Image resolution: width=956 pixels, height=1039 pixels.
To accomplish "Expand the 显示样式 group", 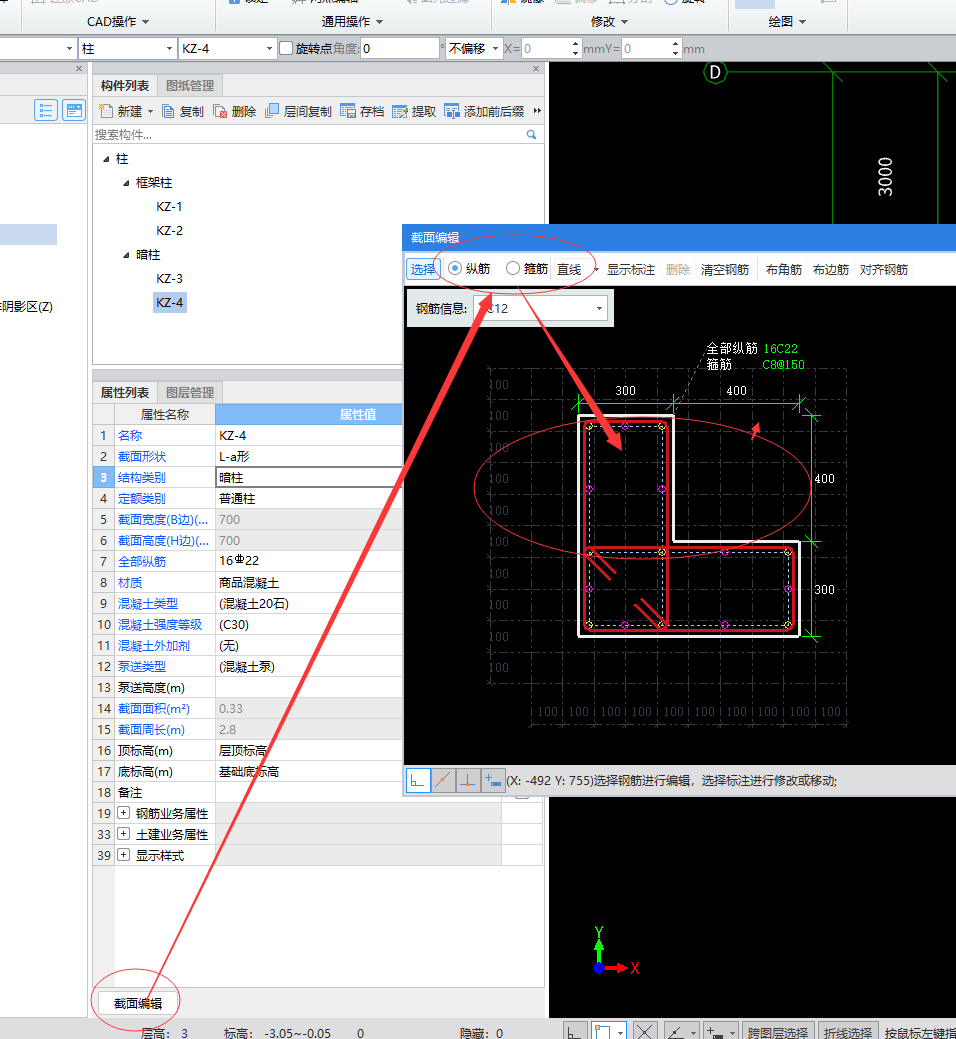I will pos(123,855).
